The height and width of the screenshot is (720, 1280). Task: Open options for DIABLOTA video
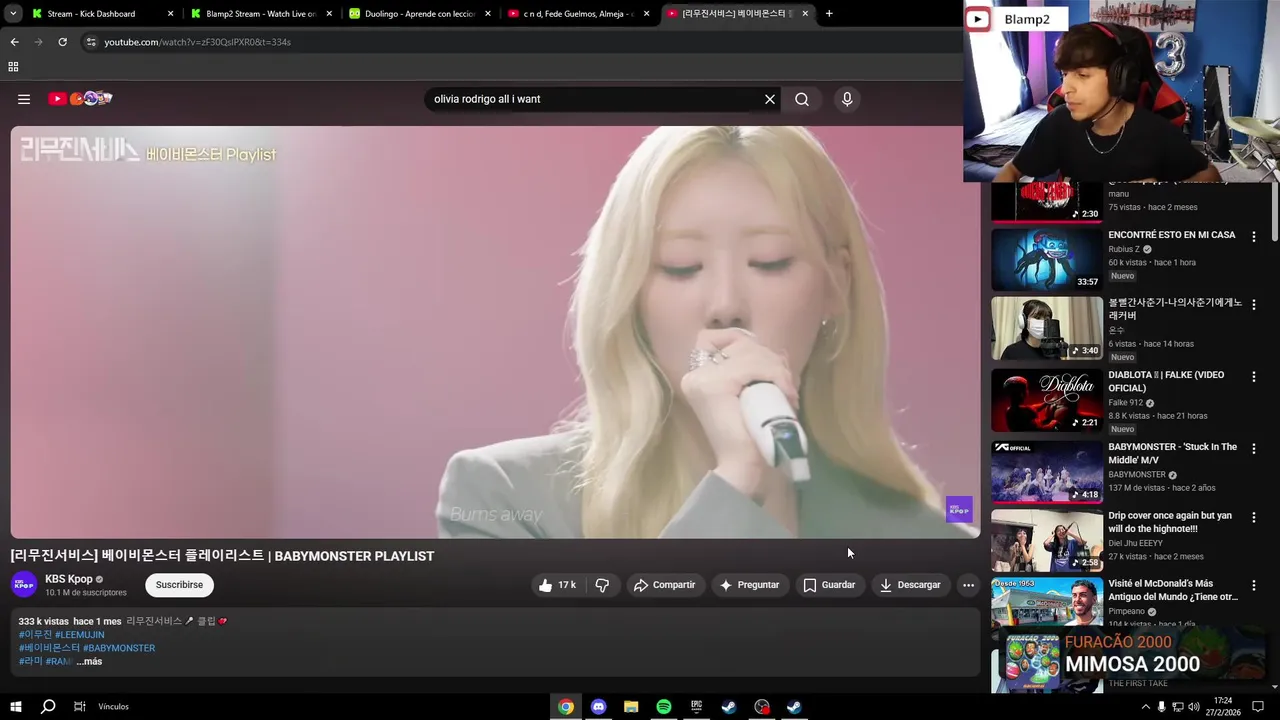tap(1253, 377)
